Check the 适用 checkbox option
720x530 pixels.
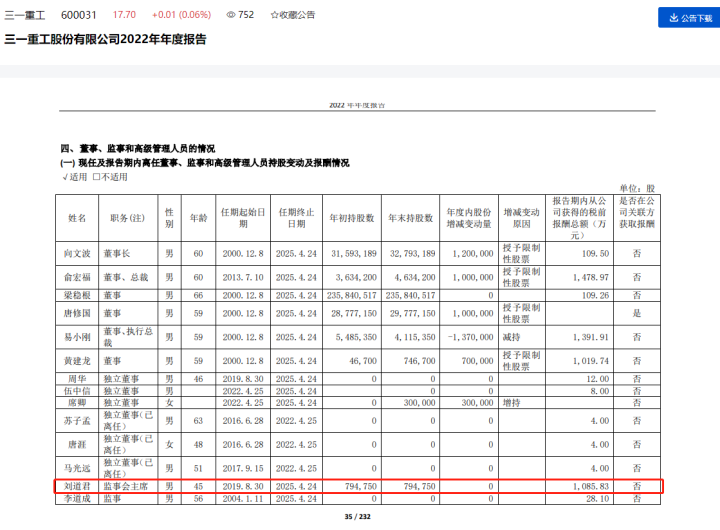click(74, 177)
